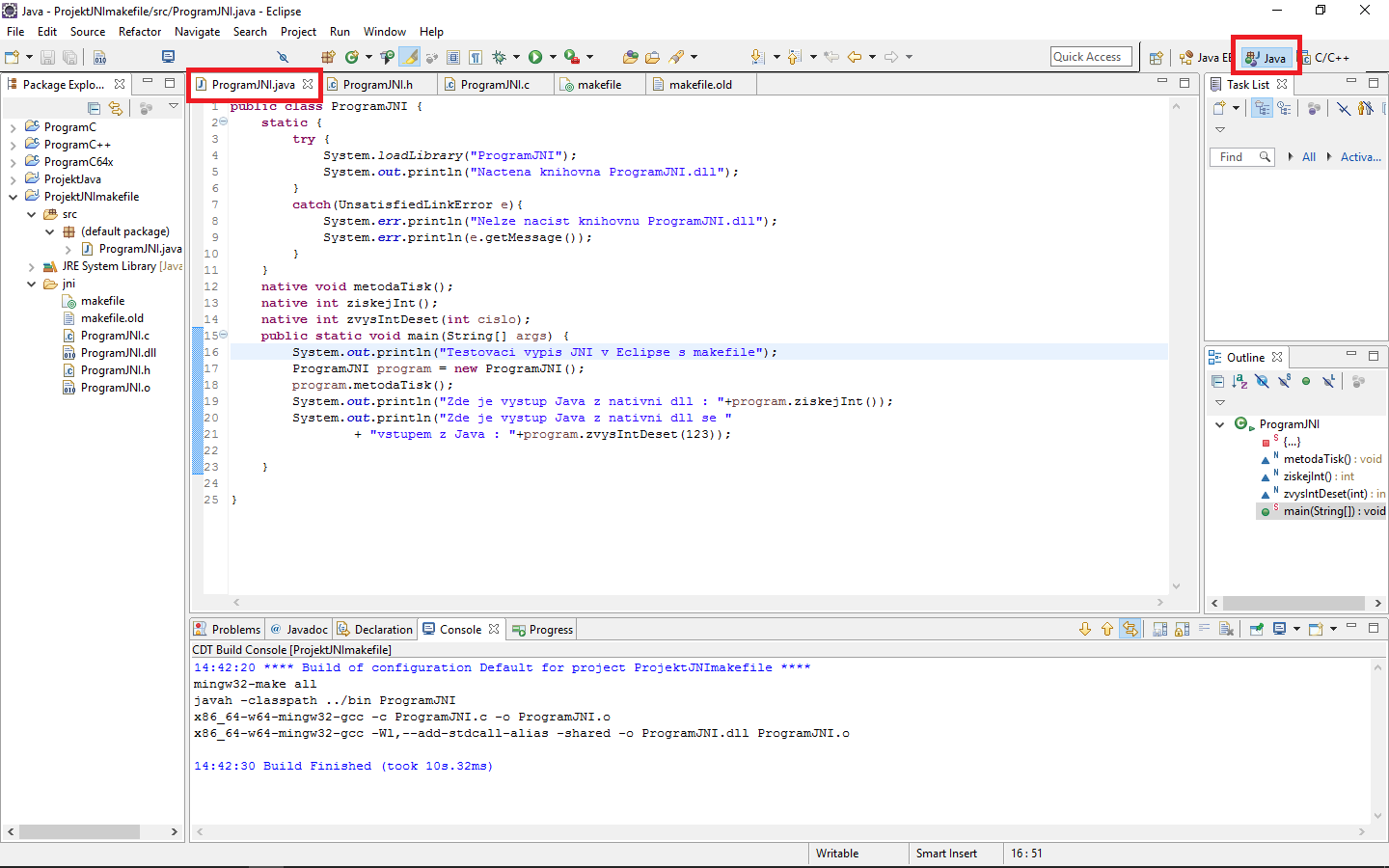The width and height of the screenshot is (1389, 868).
Task: Click the Activated filter in Task List
Action: (1358, 156)
